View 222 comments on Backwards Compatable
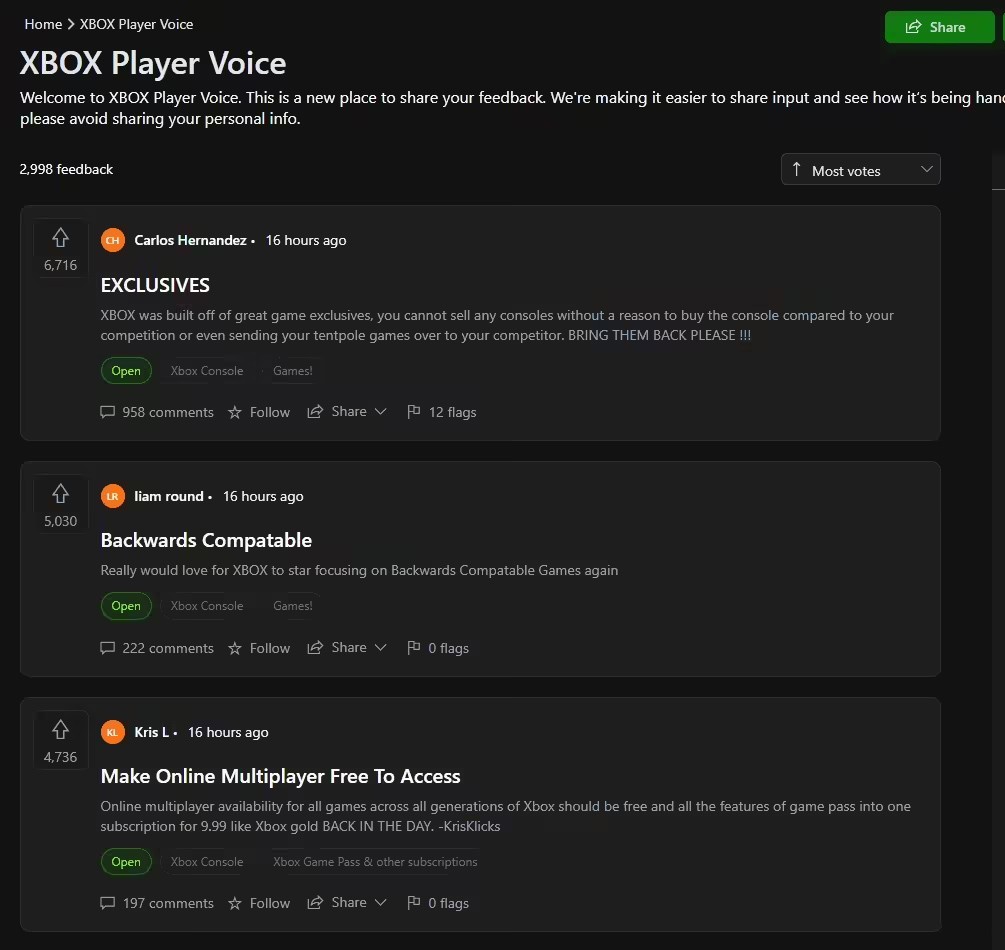 [168, 648]
